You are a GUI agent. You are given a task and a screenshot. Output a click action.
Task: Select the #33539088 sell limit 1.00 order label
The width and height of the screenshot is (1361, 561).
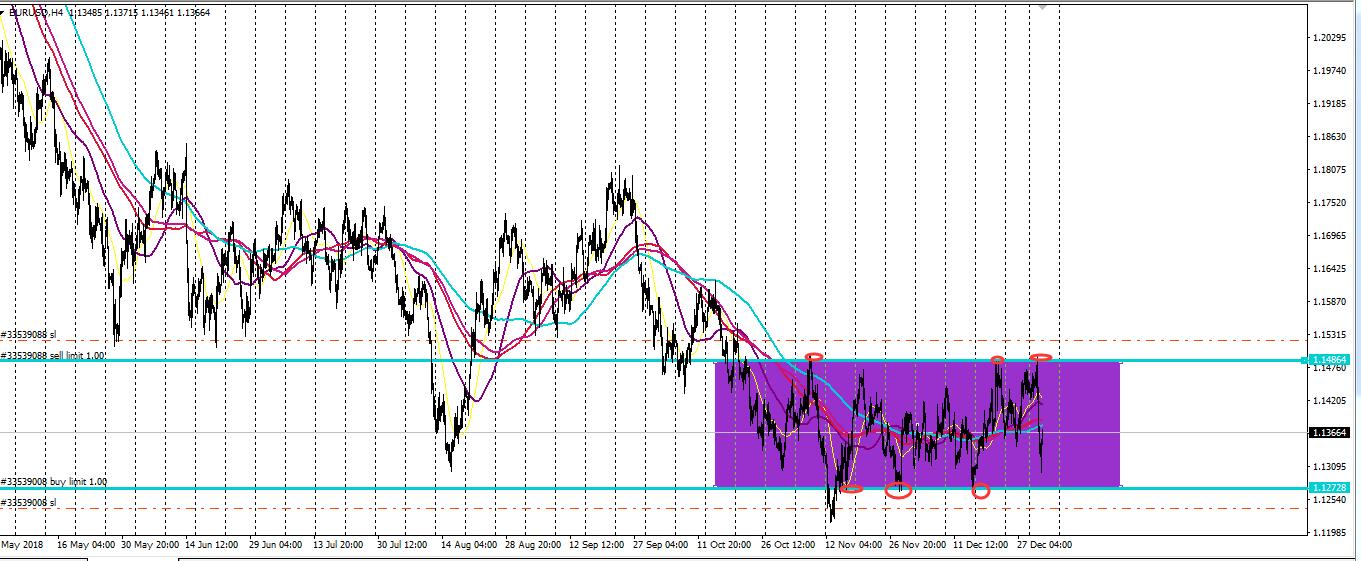tap(54, 354)
